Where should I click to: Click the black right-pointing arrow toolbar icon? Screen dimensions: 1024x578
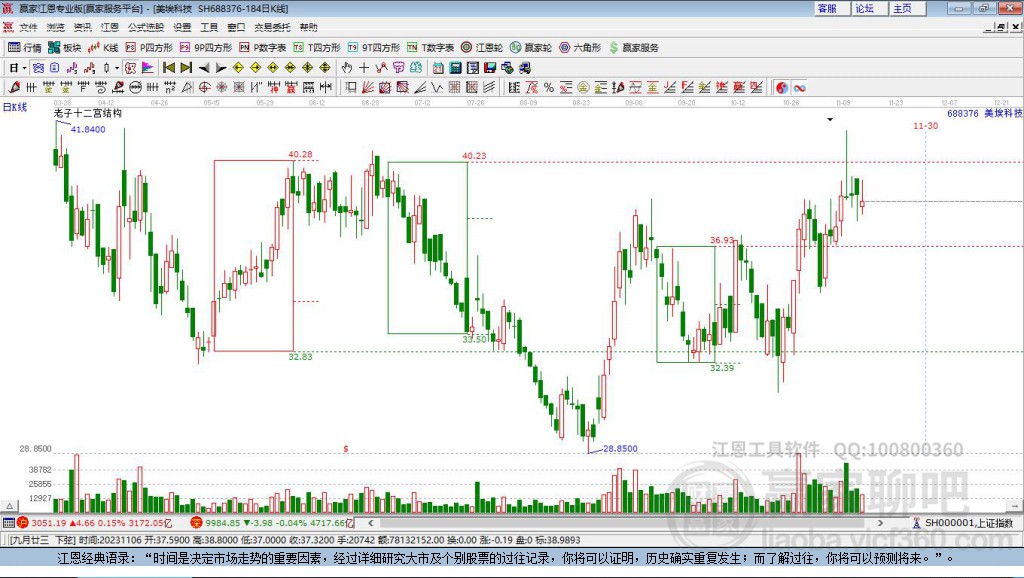pyautogui.click(x=221, y=67)
